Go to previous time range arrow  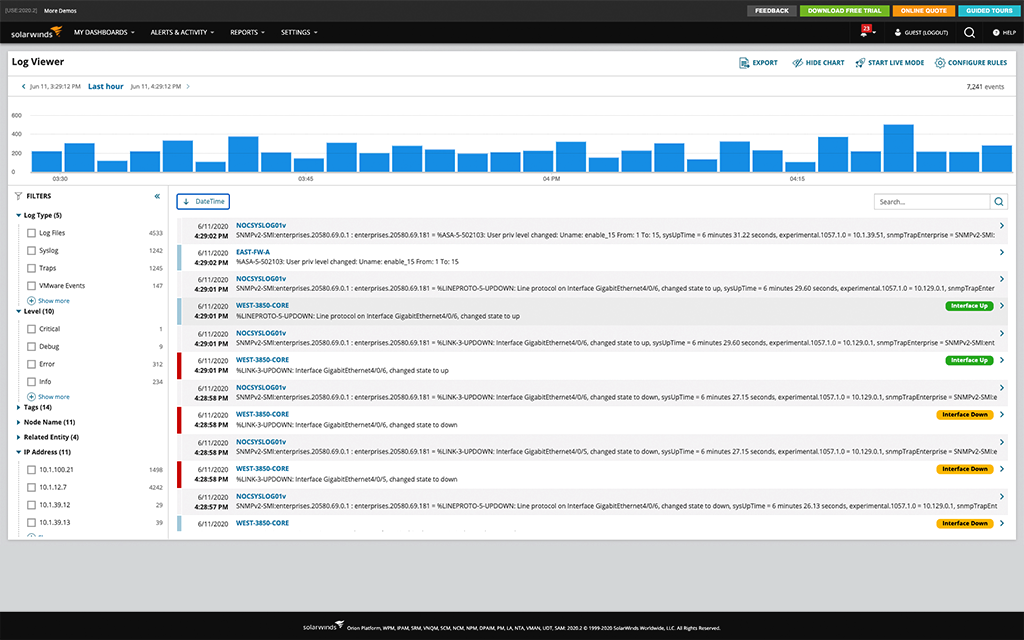coord(24,86)
